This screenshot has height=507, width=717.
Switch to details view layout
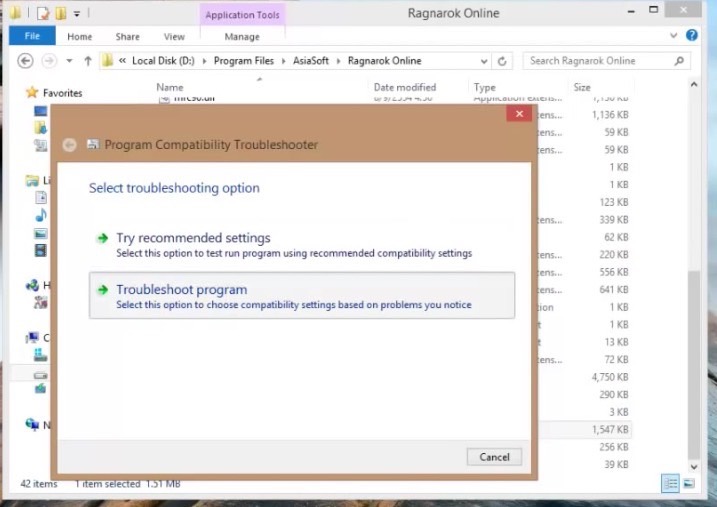pyautogui.click(x=670, y=483)
